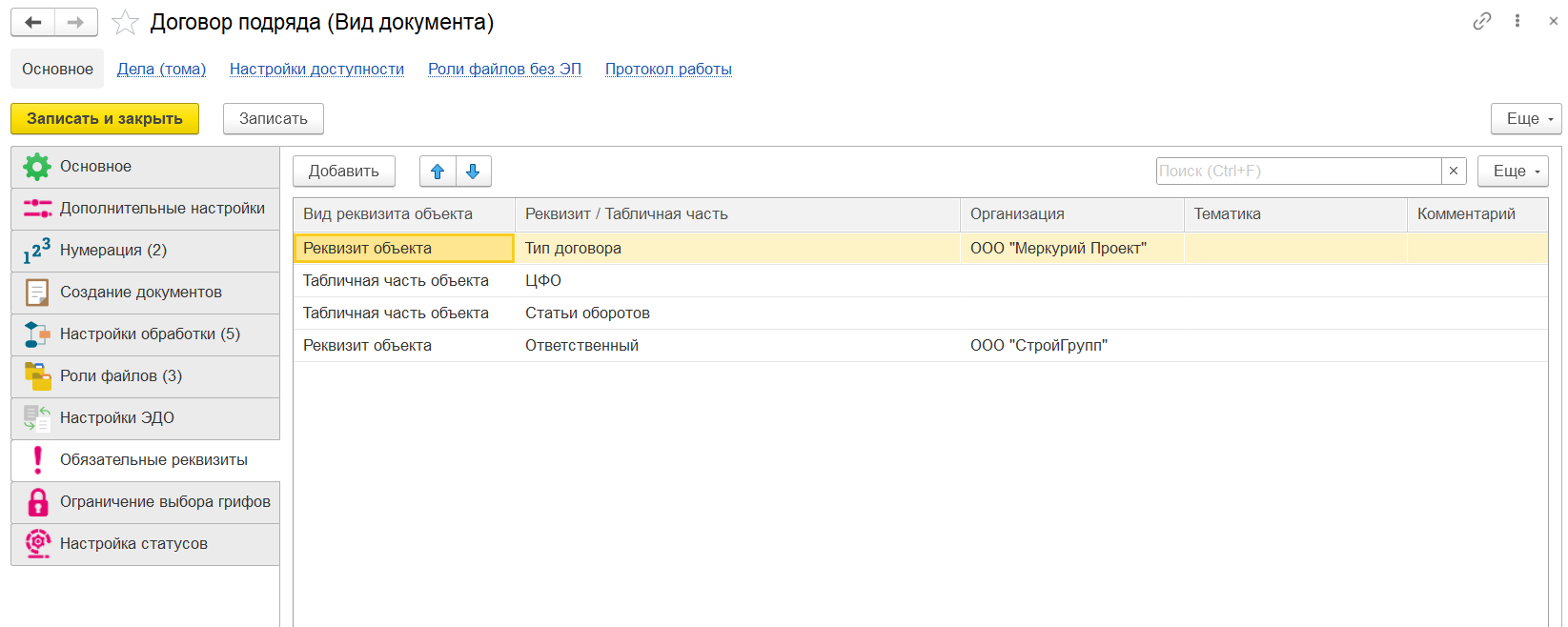Open the Дела (тома) link
1568x627 pixels.
pos(161,69)
